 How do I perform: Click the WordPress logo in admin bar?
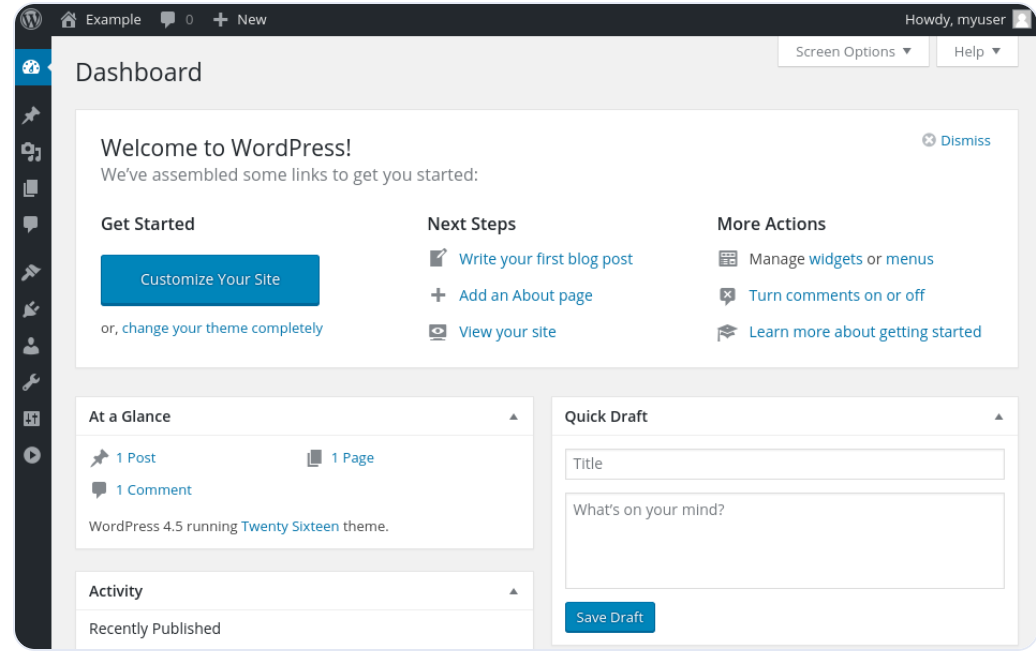pos(31,19)
